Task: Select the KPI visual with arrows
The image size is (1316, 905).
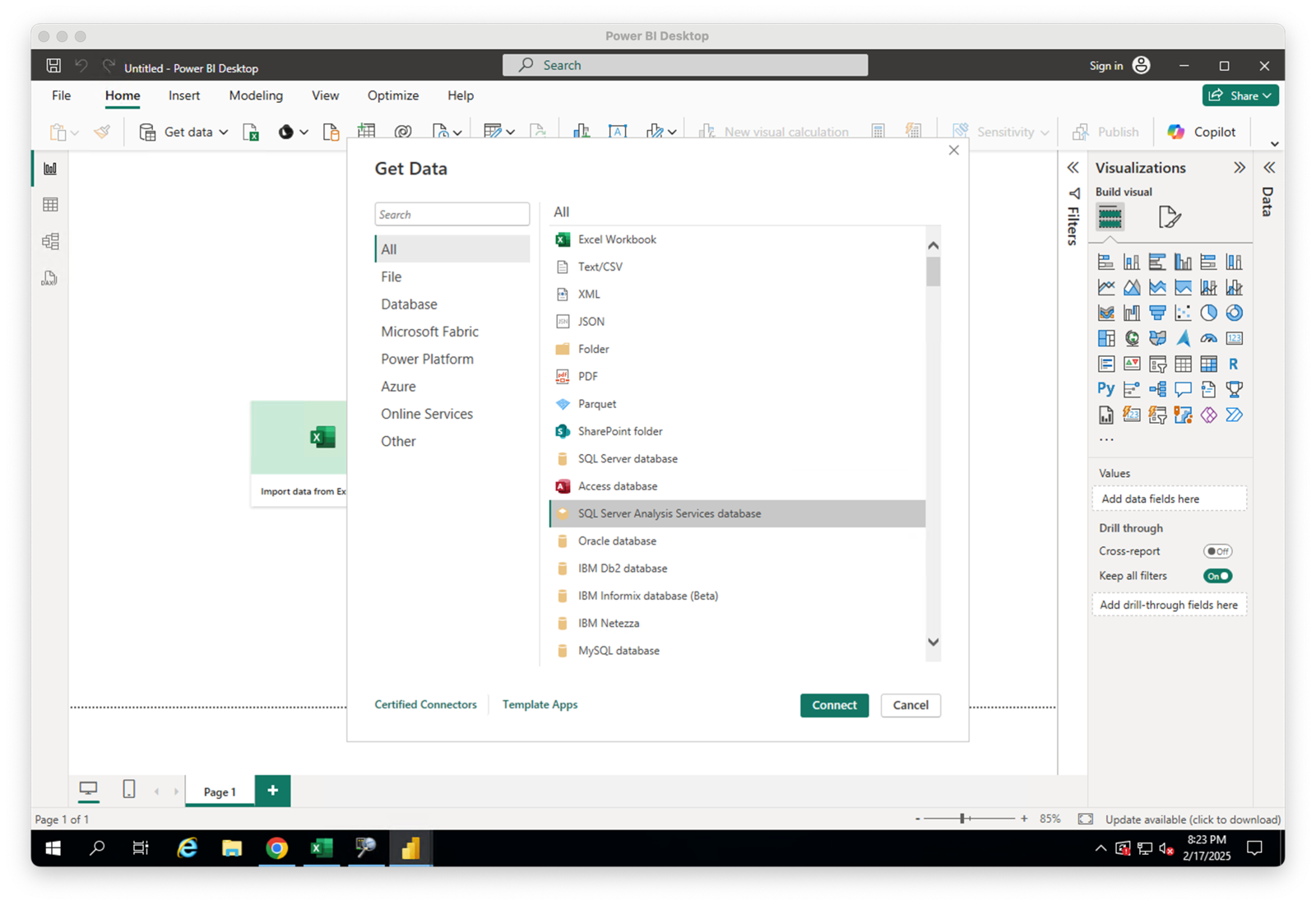Action: (1132, 364)
